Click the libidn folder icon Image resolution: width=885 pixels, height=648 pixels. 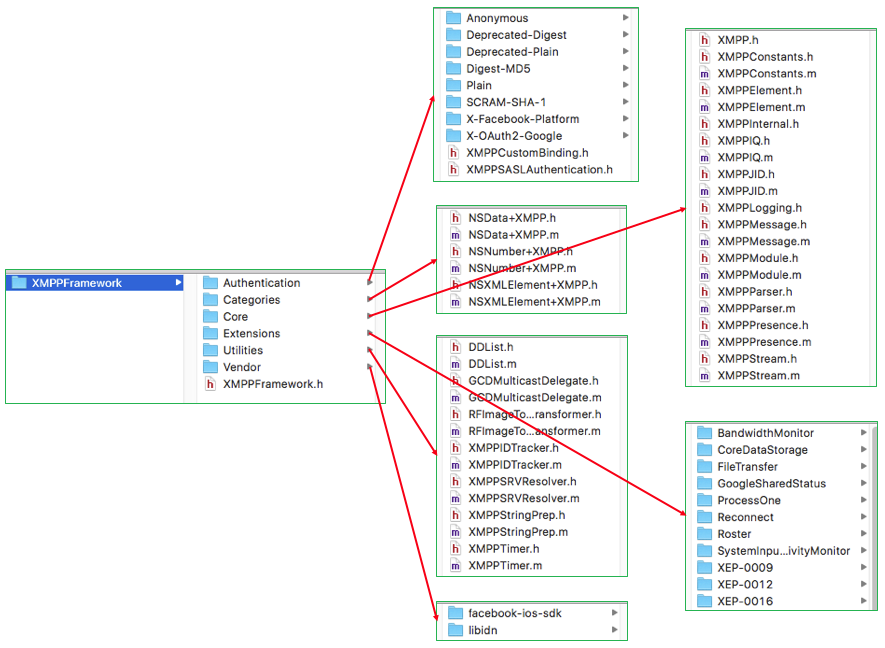coord(455,630)
